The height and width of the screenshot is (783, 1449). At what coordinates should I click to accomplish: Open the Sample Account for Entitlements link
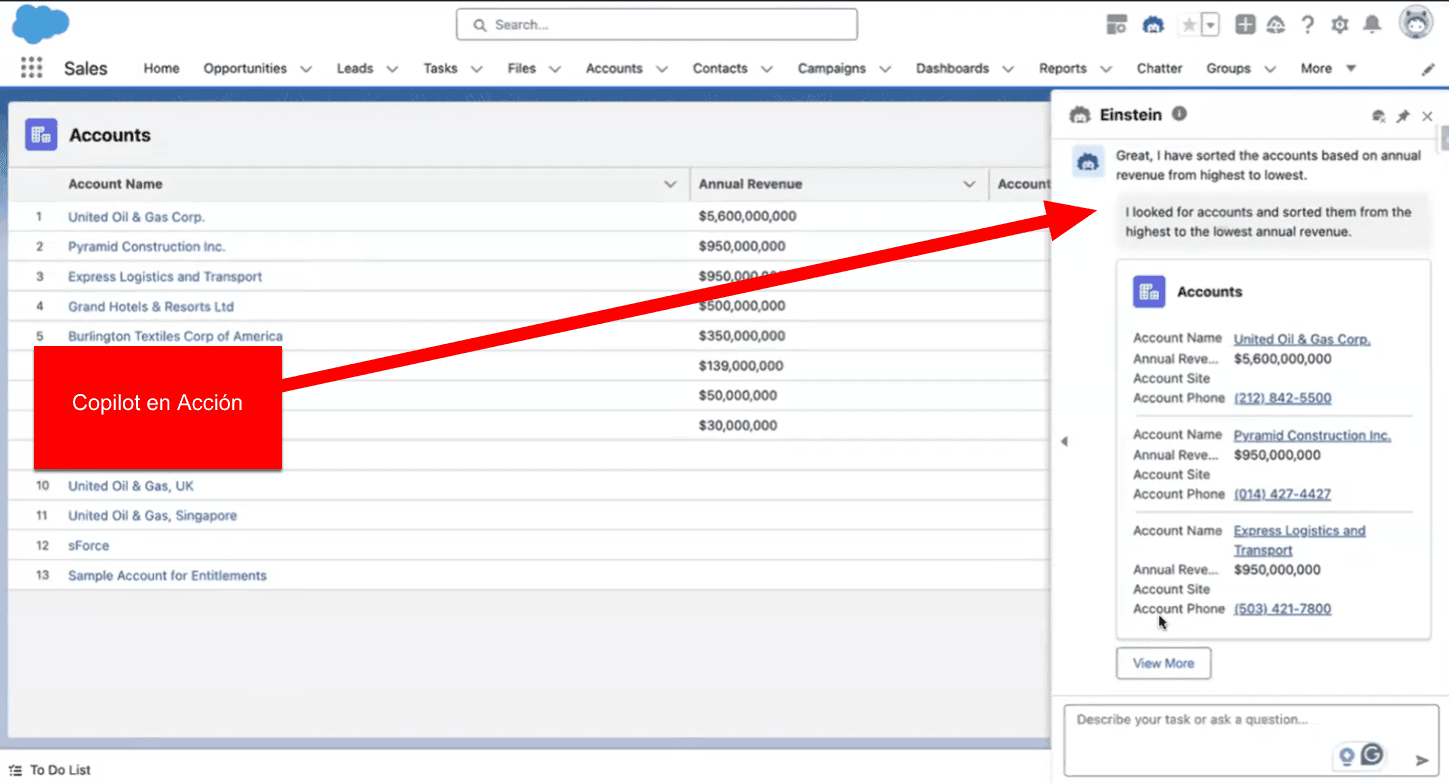coord(167,576)
